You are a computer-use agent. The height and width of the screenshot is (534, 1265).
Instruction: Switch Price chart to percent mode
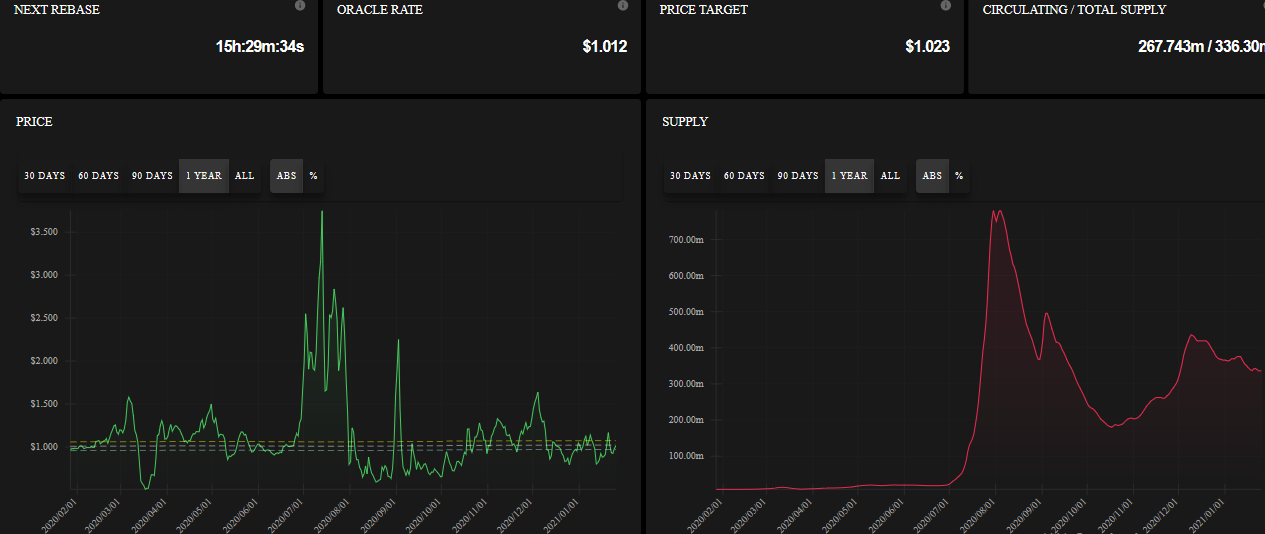coord(313,176)
